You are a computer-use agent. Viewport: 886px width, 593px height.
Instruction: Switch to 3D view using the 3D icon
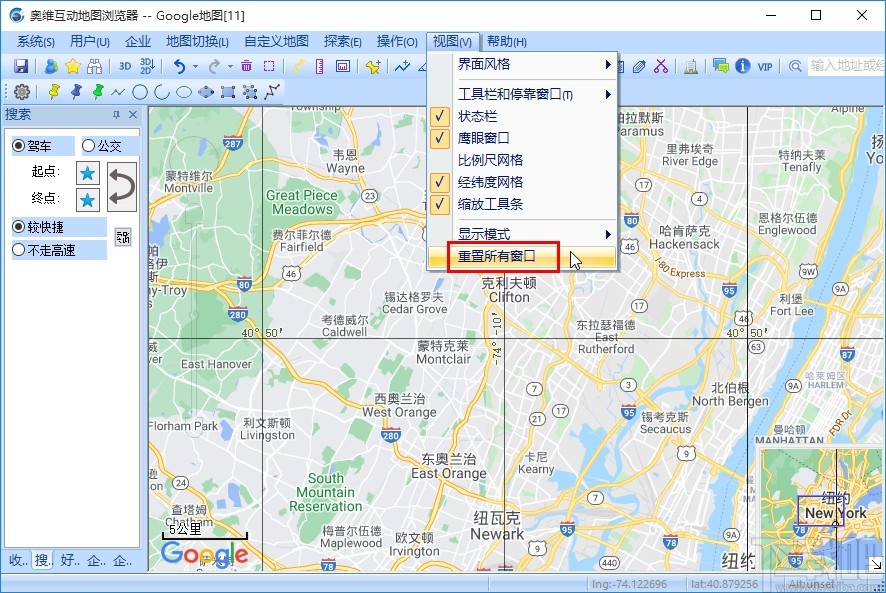(x=123, y=66)
